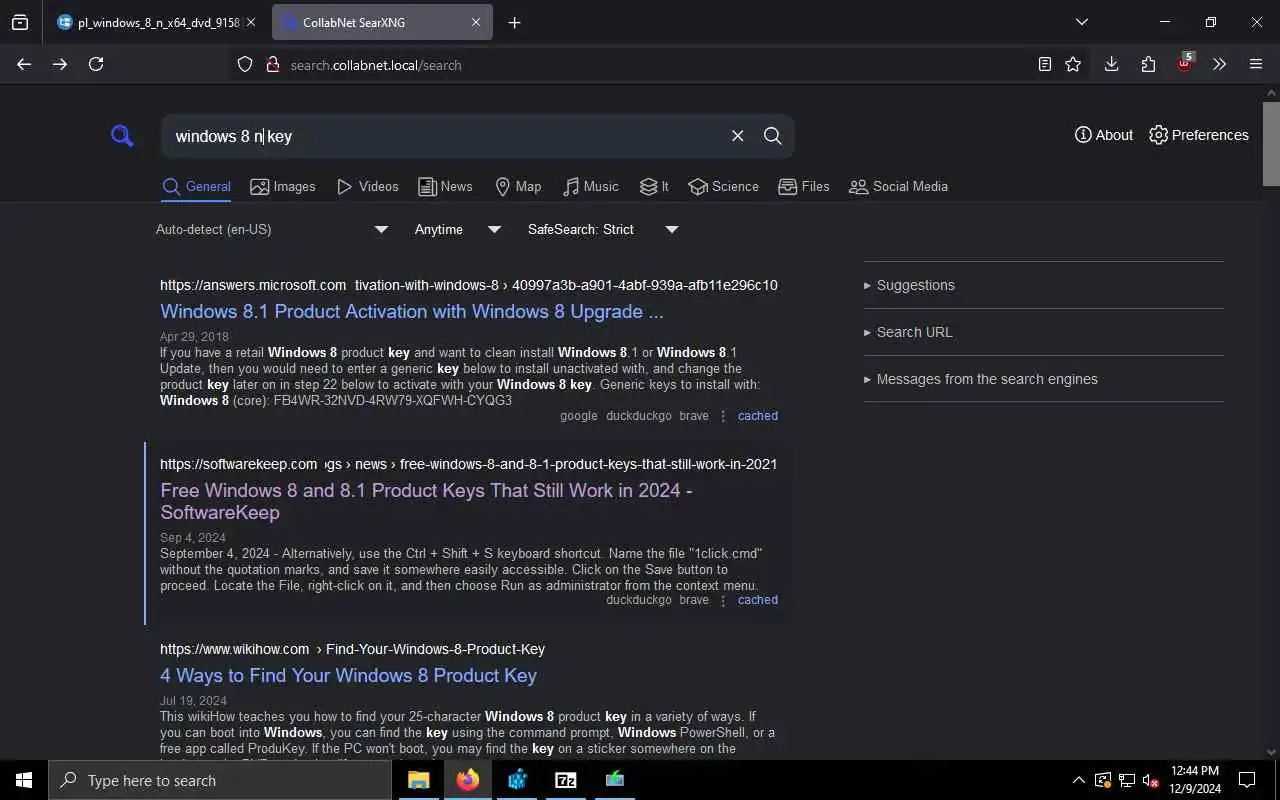Open a new browser tab
This screenshot has height=800, width=1280.
[514, 22]
